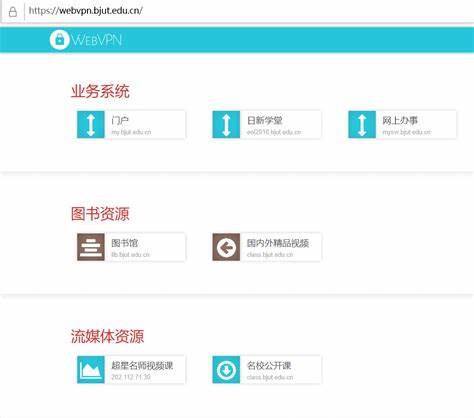
Task: Open the 网上办事 link
Action: tap(400, 120)
